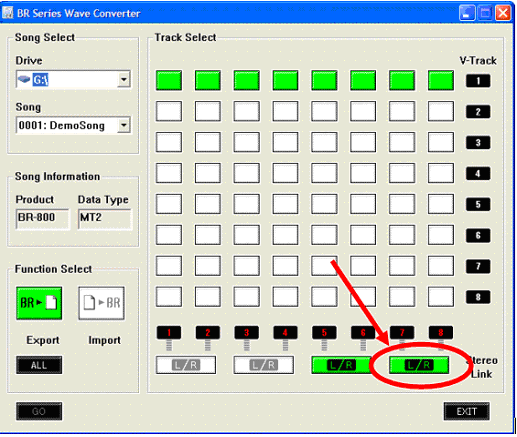Select the Export BR-to-file function icon

click(39, 303)
